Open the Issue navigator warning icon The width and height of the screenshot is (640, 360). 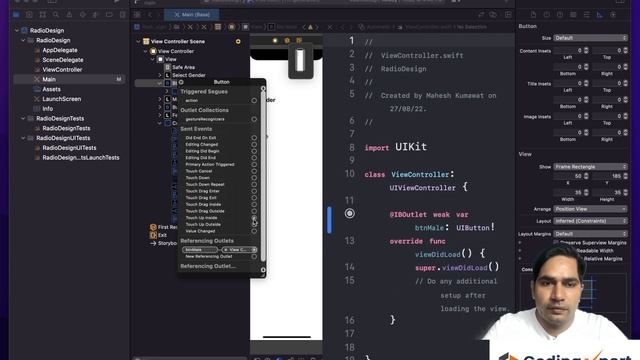point(69,15)
